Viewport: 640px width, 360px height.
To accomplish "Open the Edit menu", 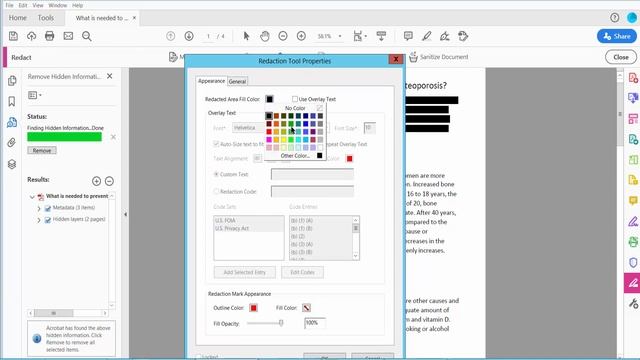I will click(23, 5).
